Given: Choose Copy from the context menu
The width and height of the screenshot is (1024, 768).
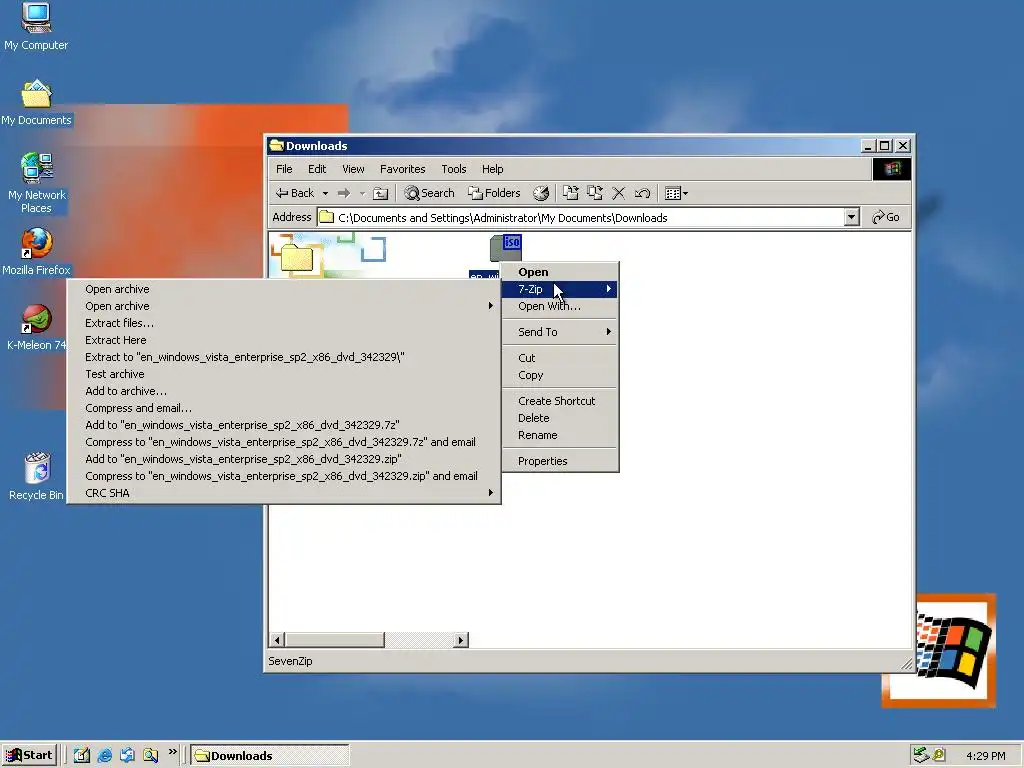Looking at the screenshot, I should pos(560,375).
